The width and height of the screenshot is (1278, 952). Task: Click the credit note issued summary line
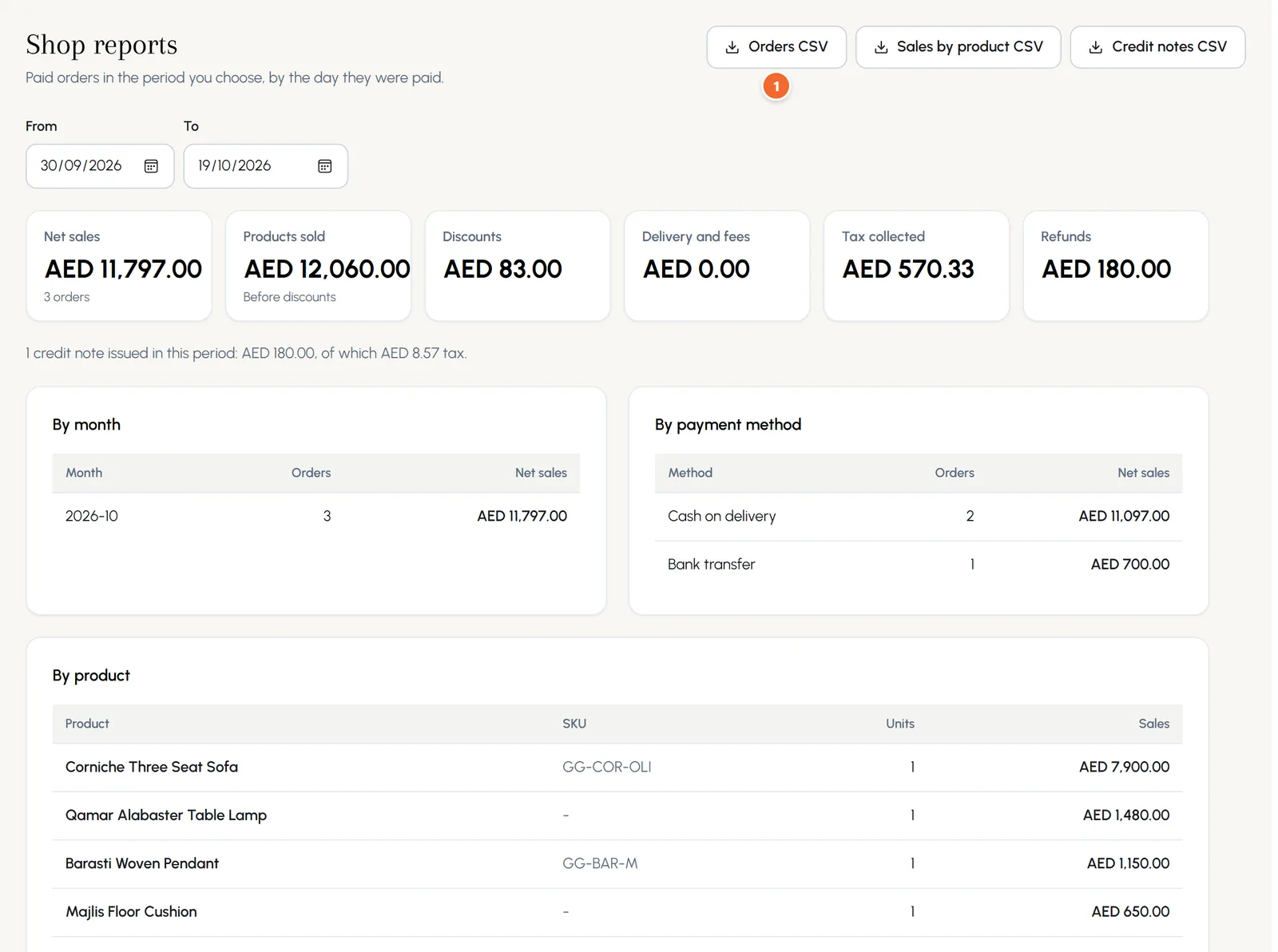pos(246,353)
